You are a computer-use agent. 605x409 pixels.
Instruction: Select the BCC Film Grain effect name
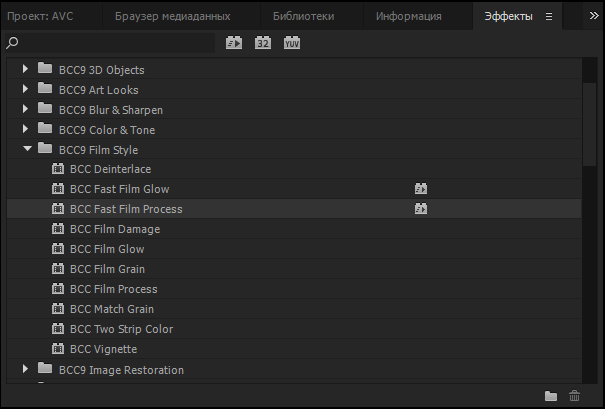(x=107, y=269)
